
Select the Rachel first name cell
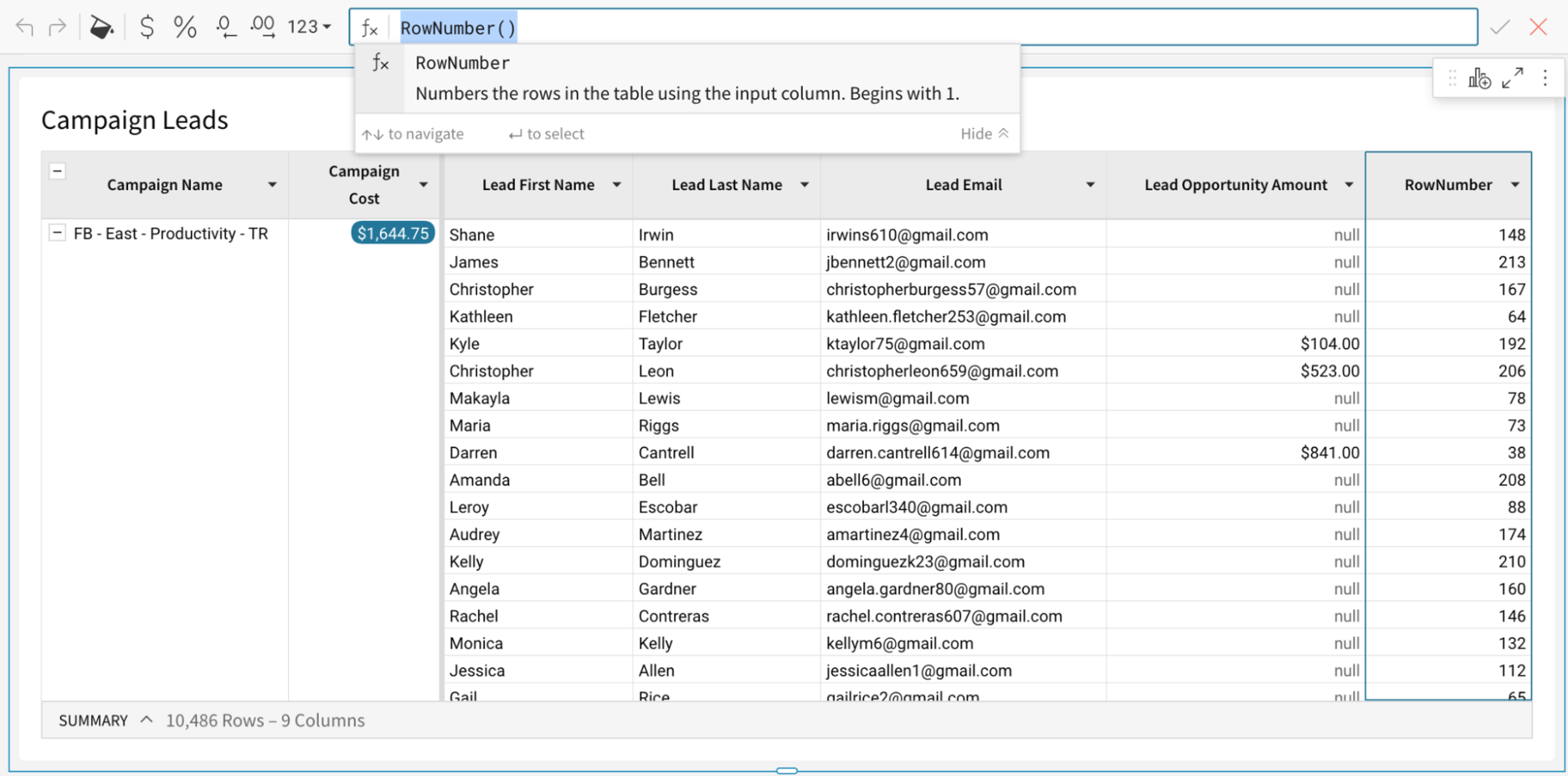(538, 616)
